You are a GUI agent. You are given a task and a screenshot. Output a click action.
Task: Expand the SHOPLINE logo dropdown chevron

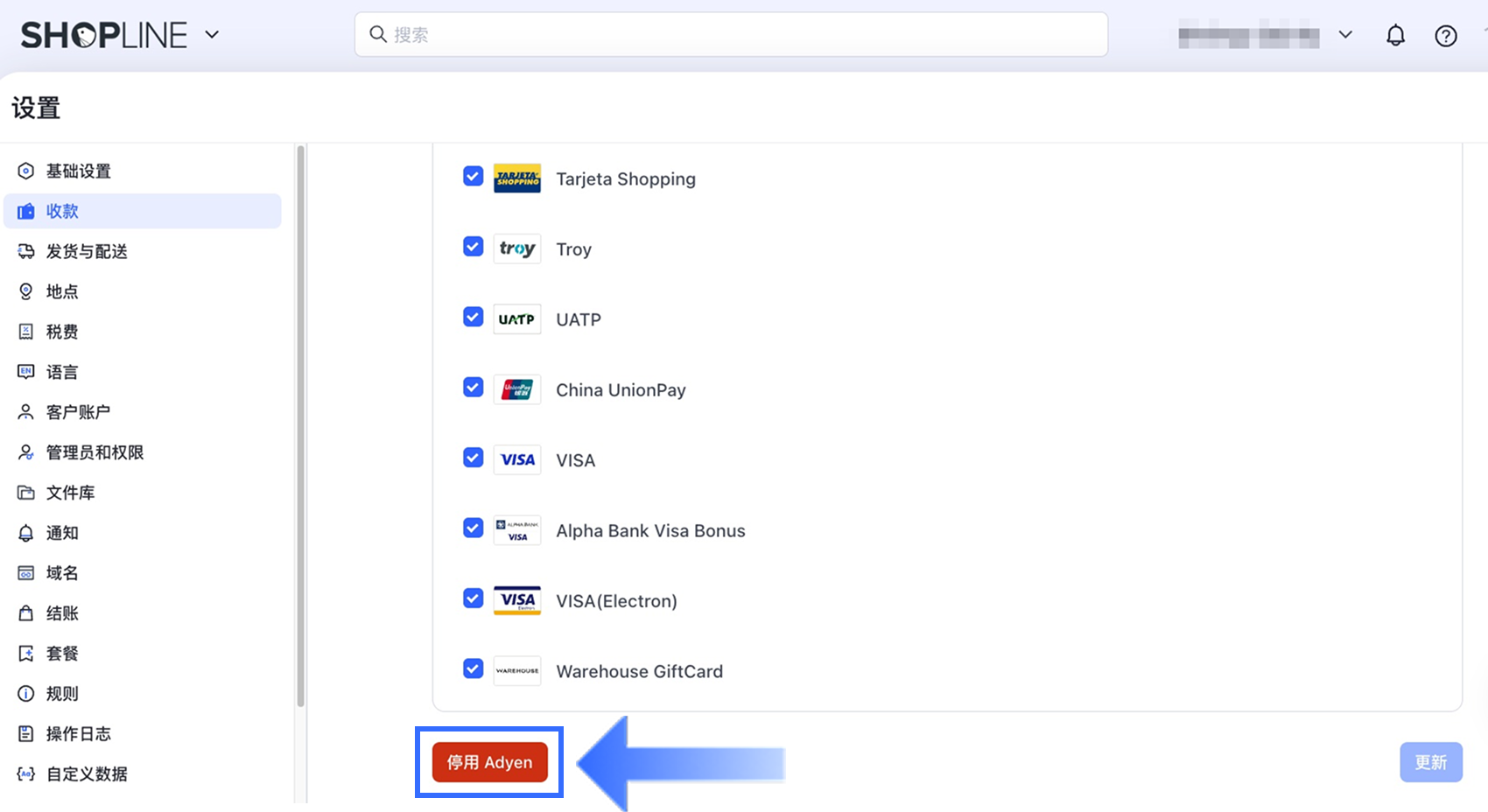pos(212,35)
